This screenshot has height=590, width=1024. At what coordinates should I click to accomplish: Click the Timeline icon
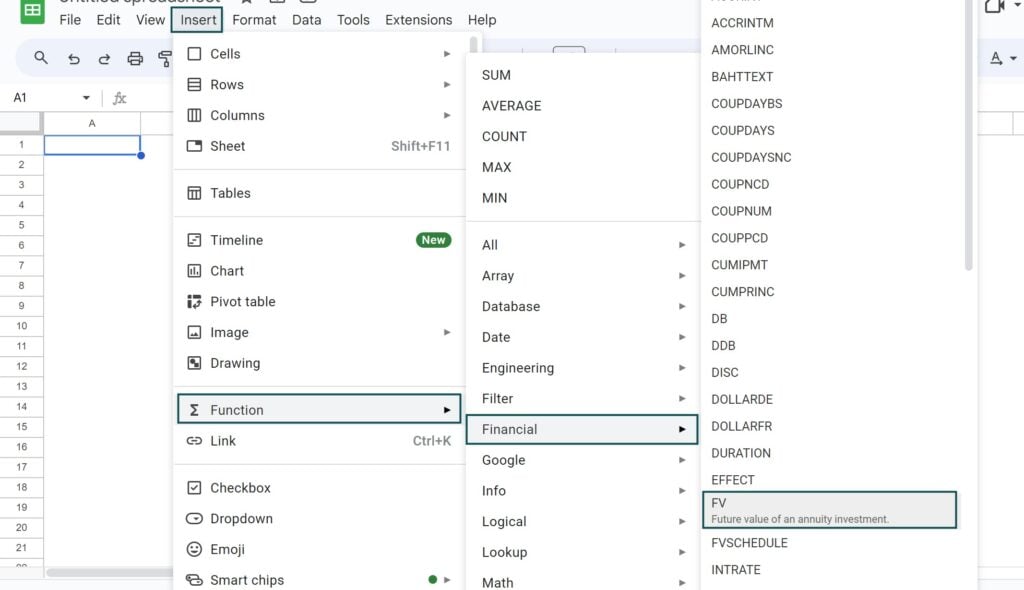tap(194, 240)
